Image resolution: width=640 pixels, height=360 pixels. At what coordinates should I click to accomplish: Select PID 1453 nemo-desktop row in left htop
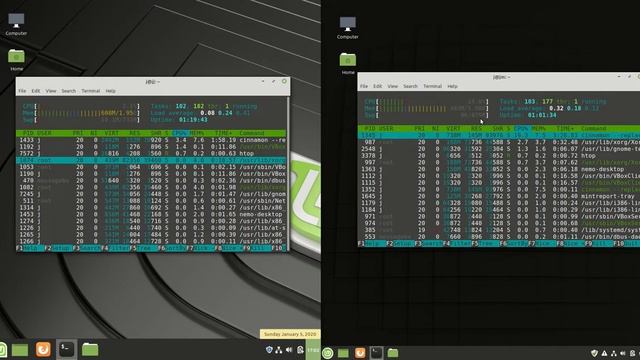[x=151, y=214]
